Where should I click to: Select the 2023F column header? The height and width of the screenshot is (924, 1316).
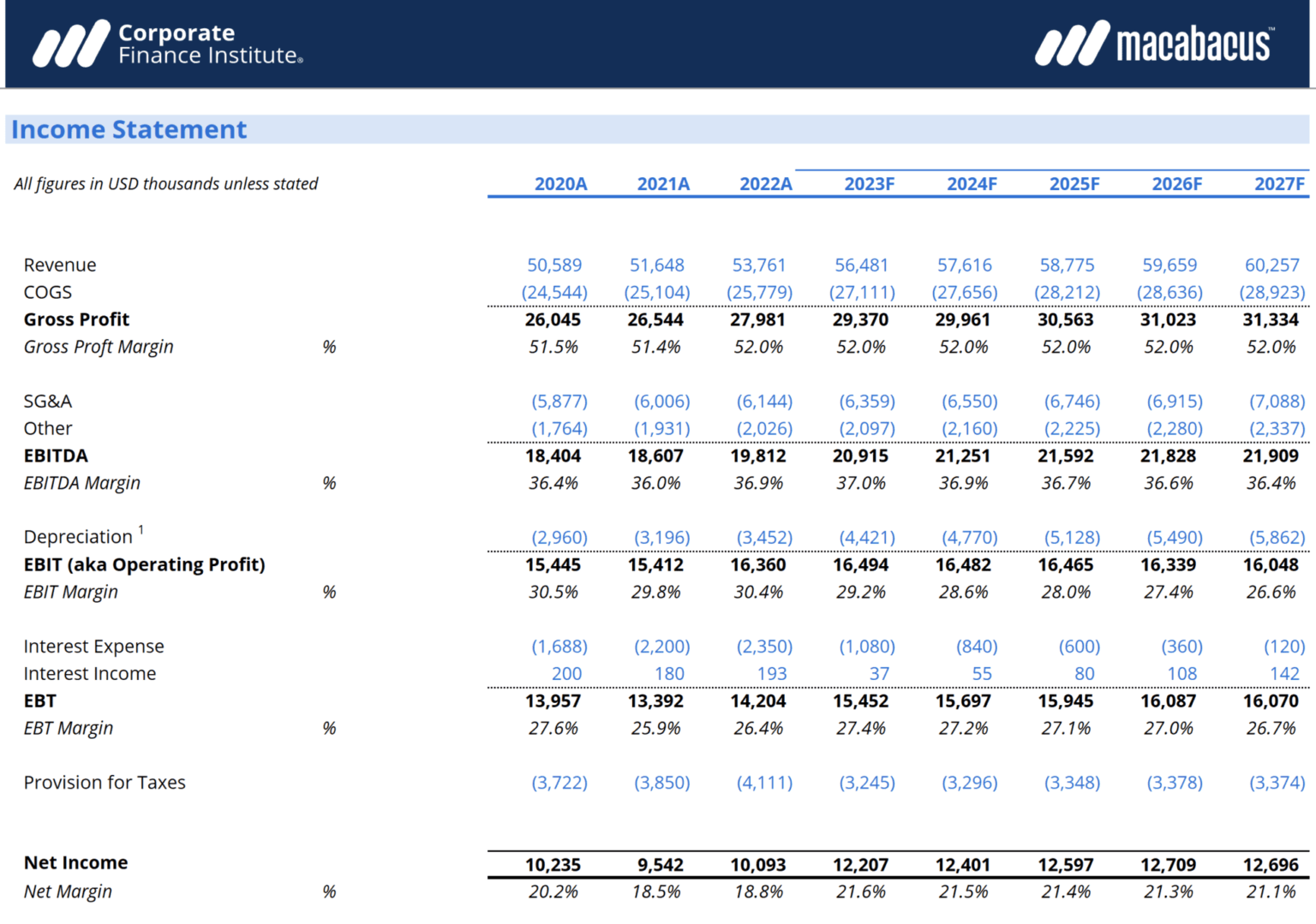pyautogui.click(x=869, y=183)
